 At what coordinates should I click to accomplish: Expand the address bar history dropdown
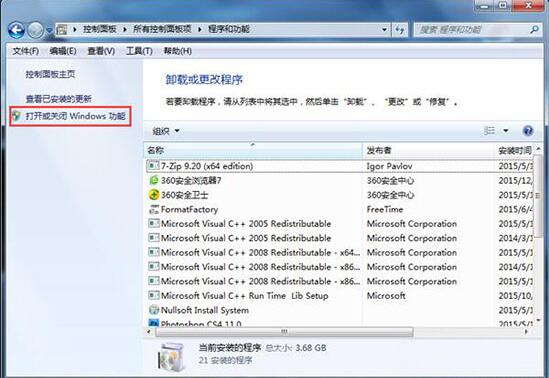pyautogui.click(x=384, y=29)
